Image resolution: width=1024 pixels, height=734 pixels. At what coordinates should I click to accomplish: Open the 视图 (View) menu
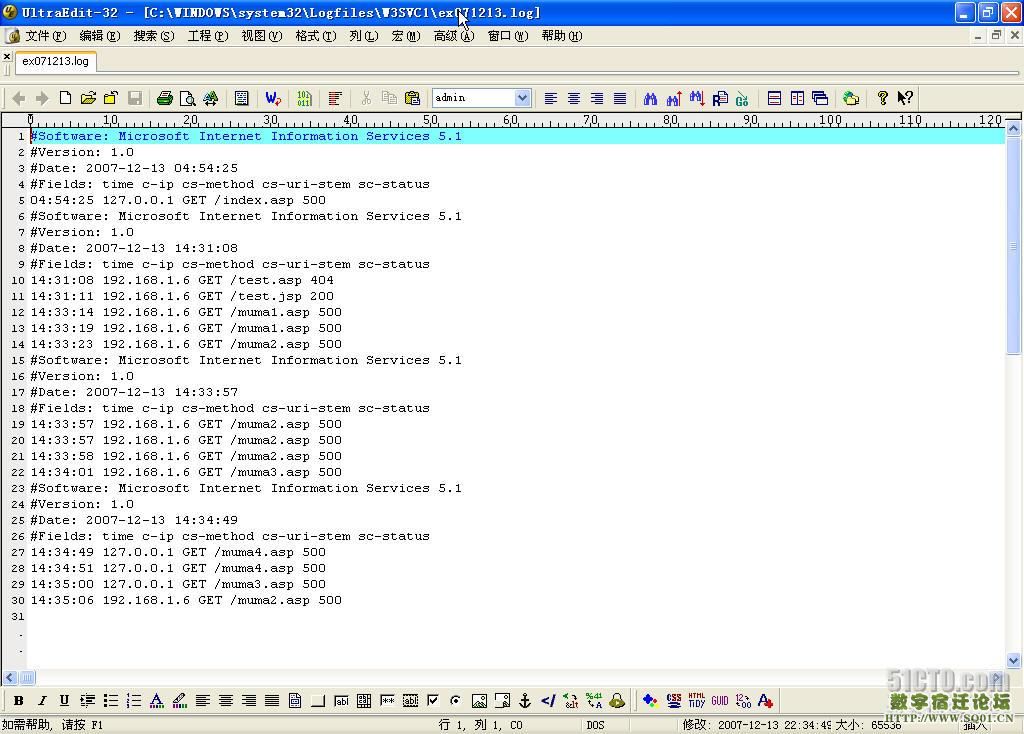tap(262, 36)
